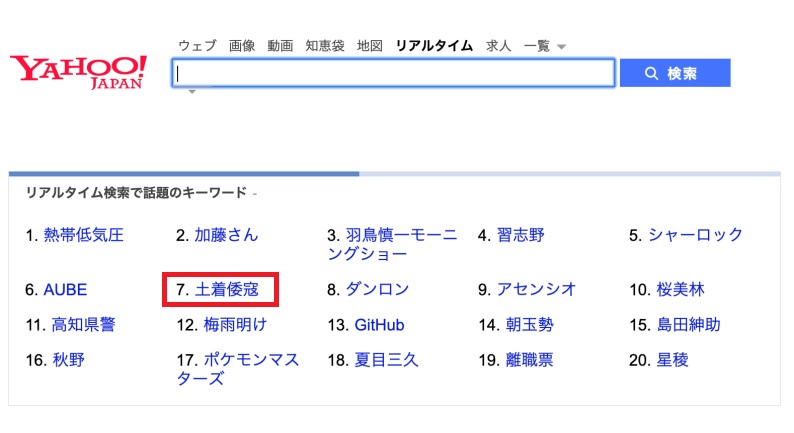Select the 求人 search tab

[x=498, y=46]
